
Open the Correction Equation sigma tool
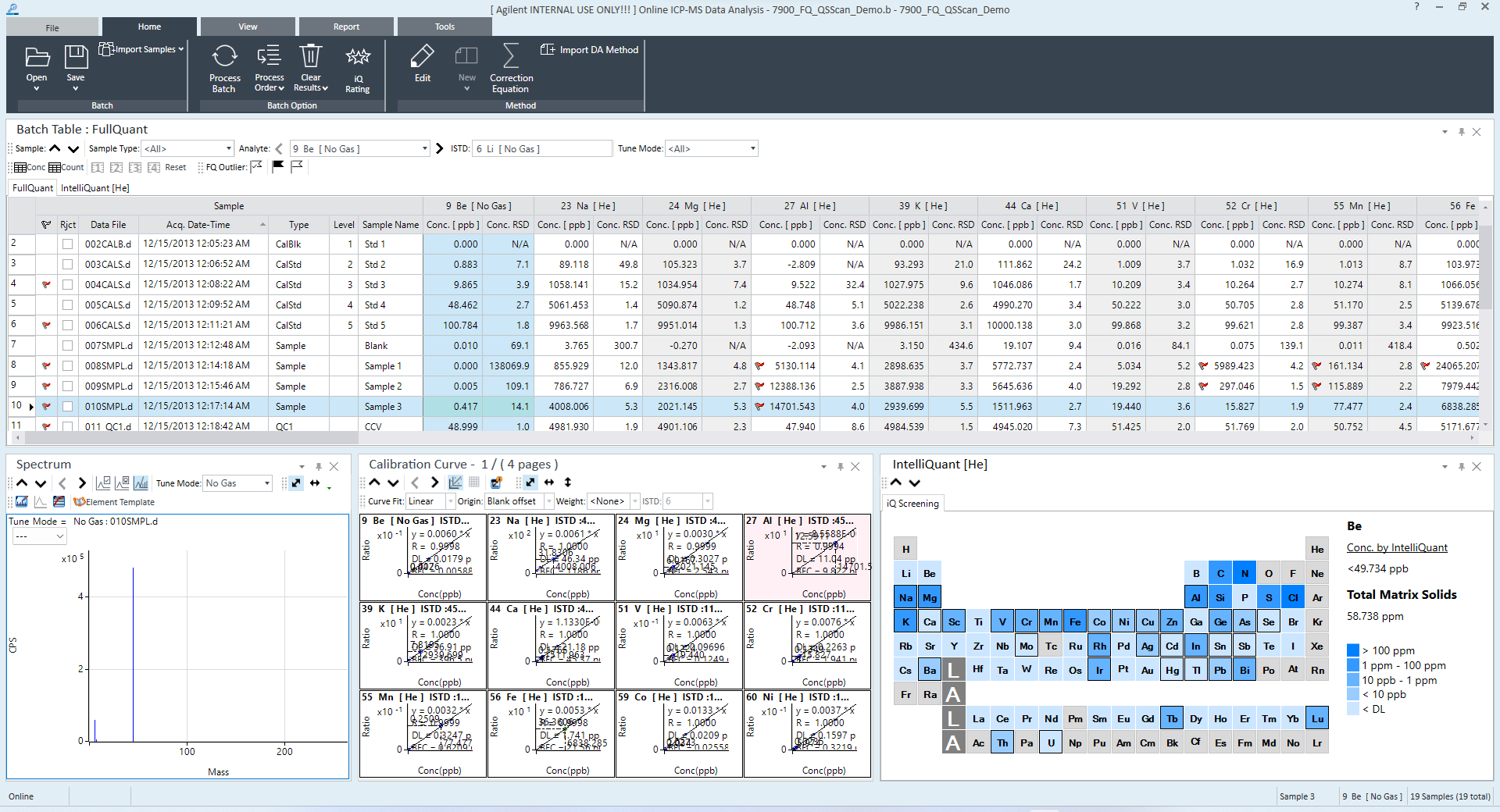511,56
